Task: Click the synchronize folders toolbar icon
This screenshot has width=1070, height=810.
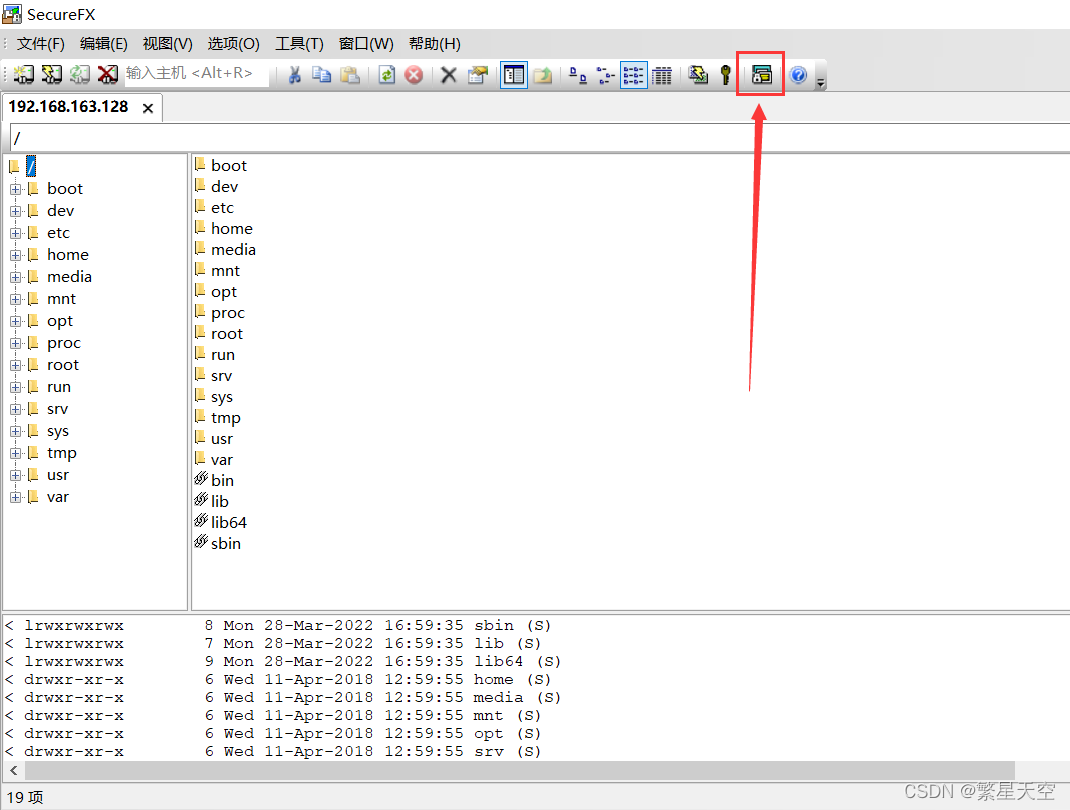Action: pos(698,74)
